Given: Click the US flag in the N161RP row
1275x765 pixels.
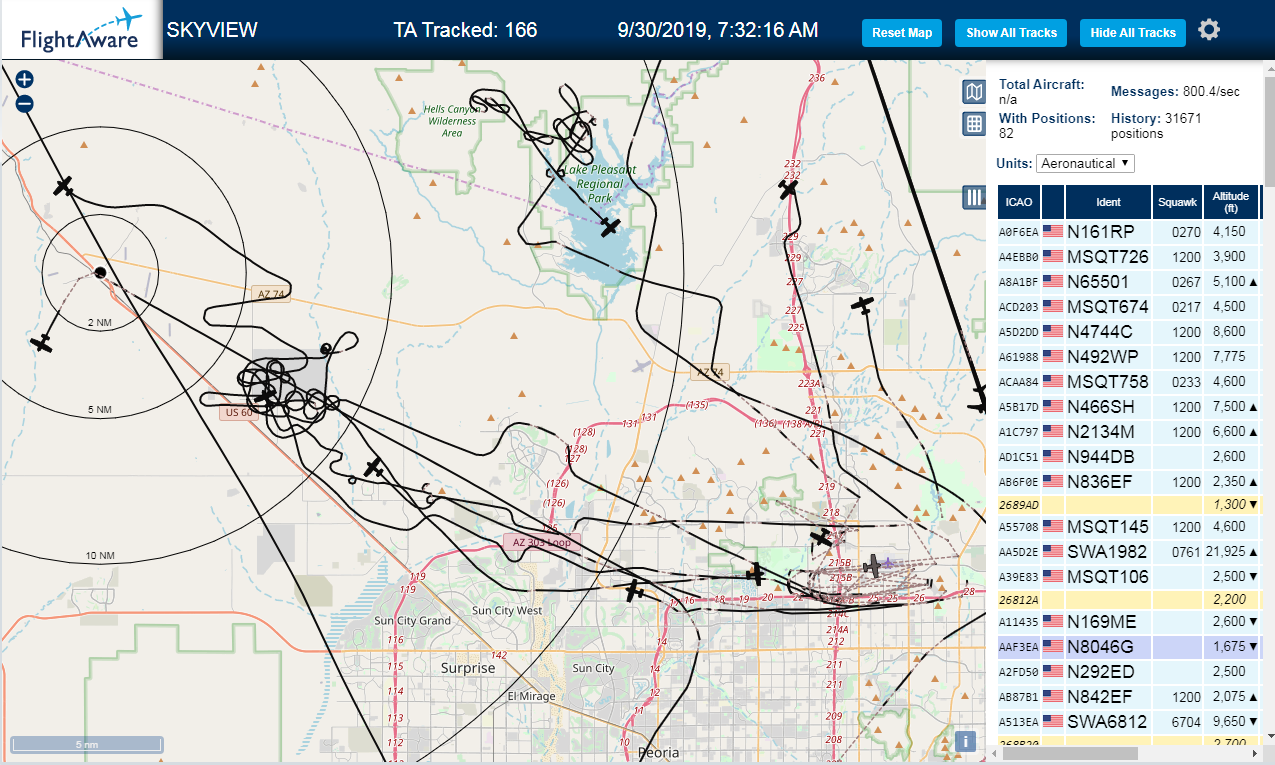Looking at the screenshot, I should click(1053, 231).
